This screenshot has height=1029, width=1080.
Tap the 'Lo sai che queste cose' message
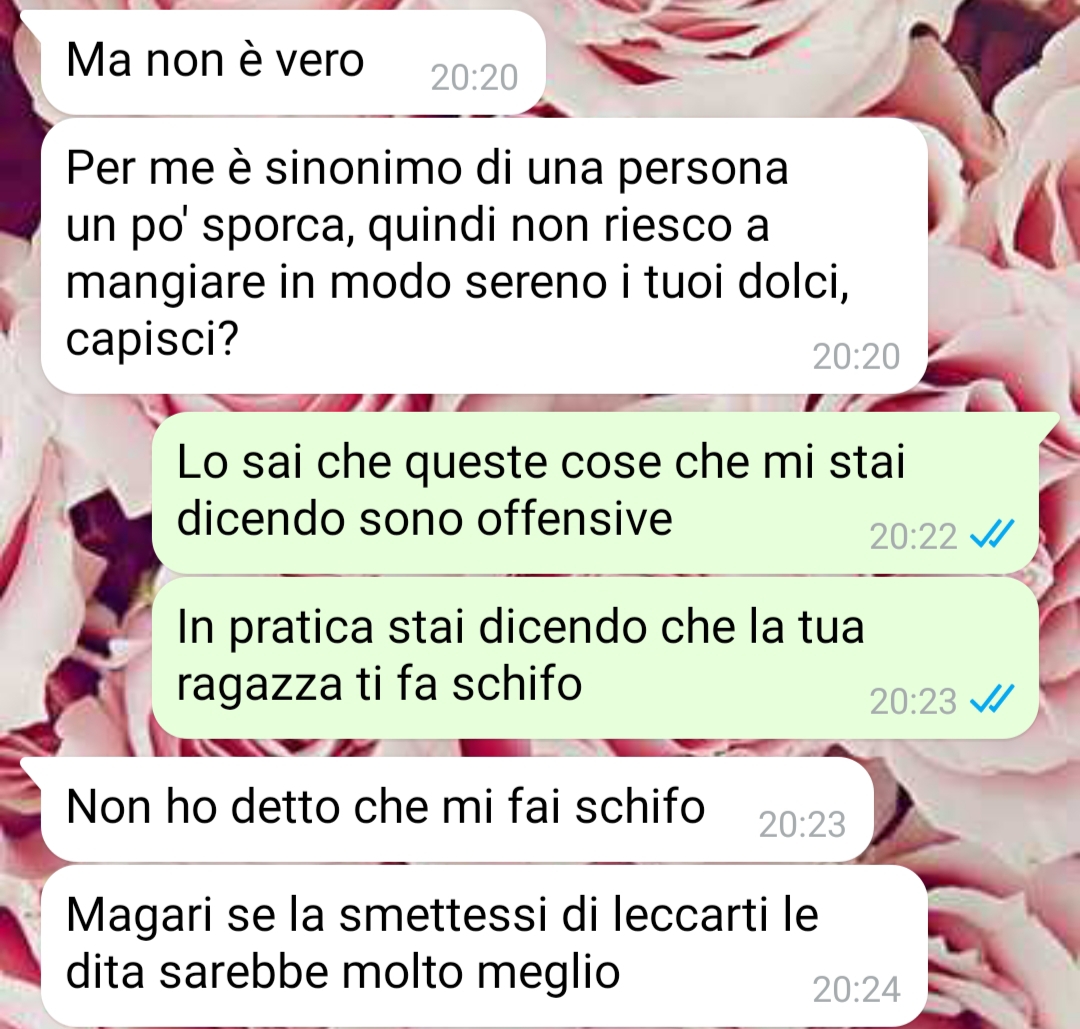(595, 493)
